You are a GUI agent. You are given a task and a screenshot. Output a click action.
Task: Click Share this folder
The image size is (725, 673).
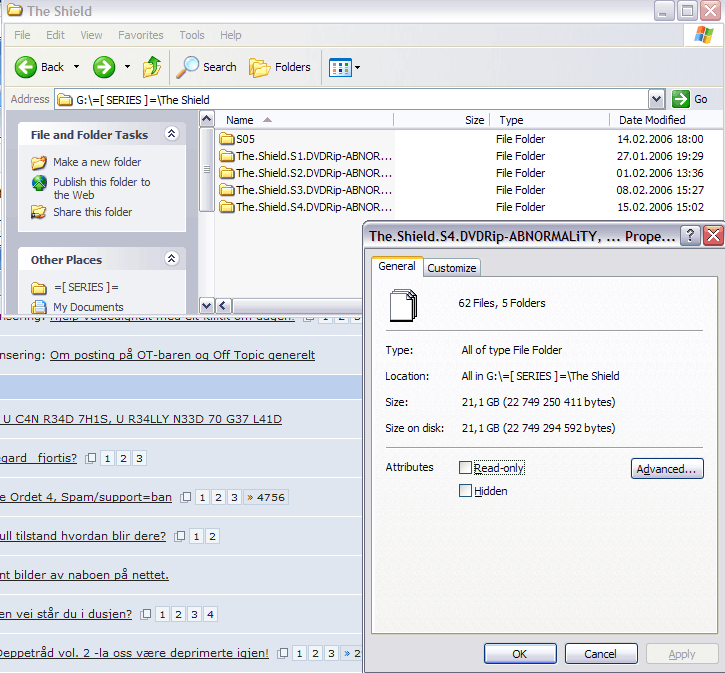(92, 212)
